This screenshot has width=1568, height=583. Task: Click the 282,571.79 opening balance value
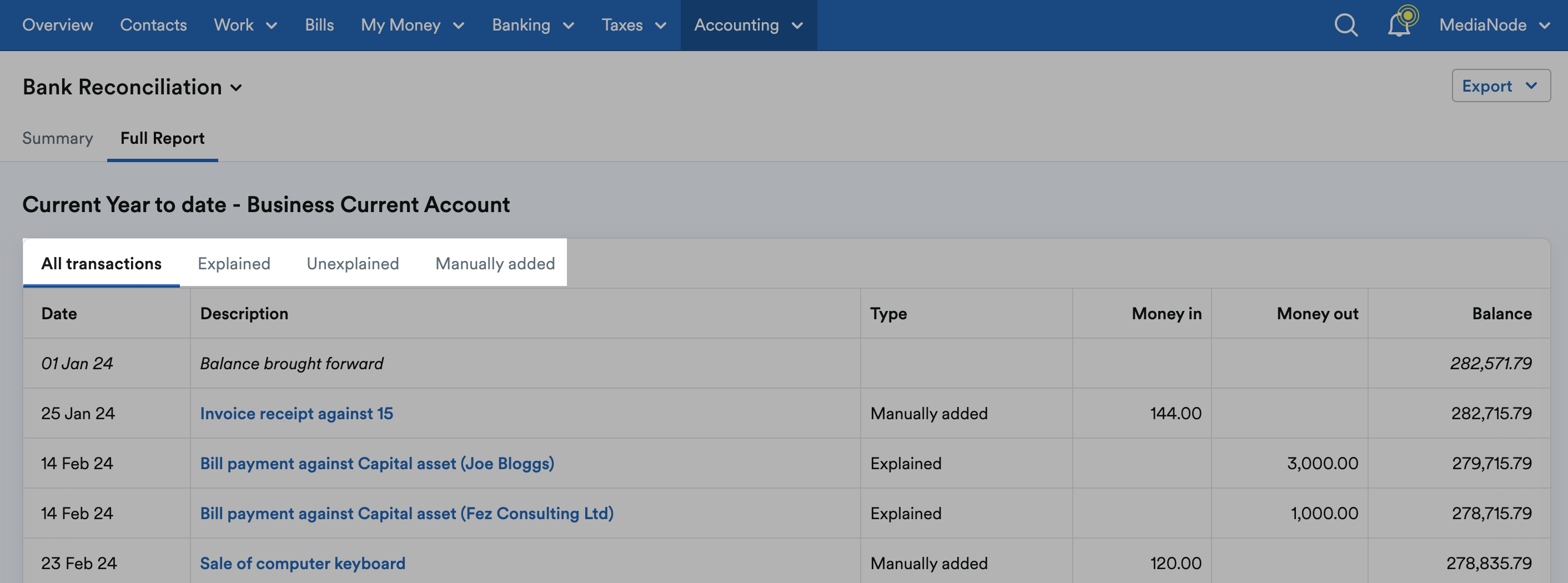pyautogui.click(x=1491, y=363)
